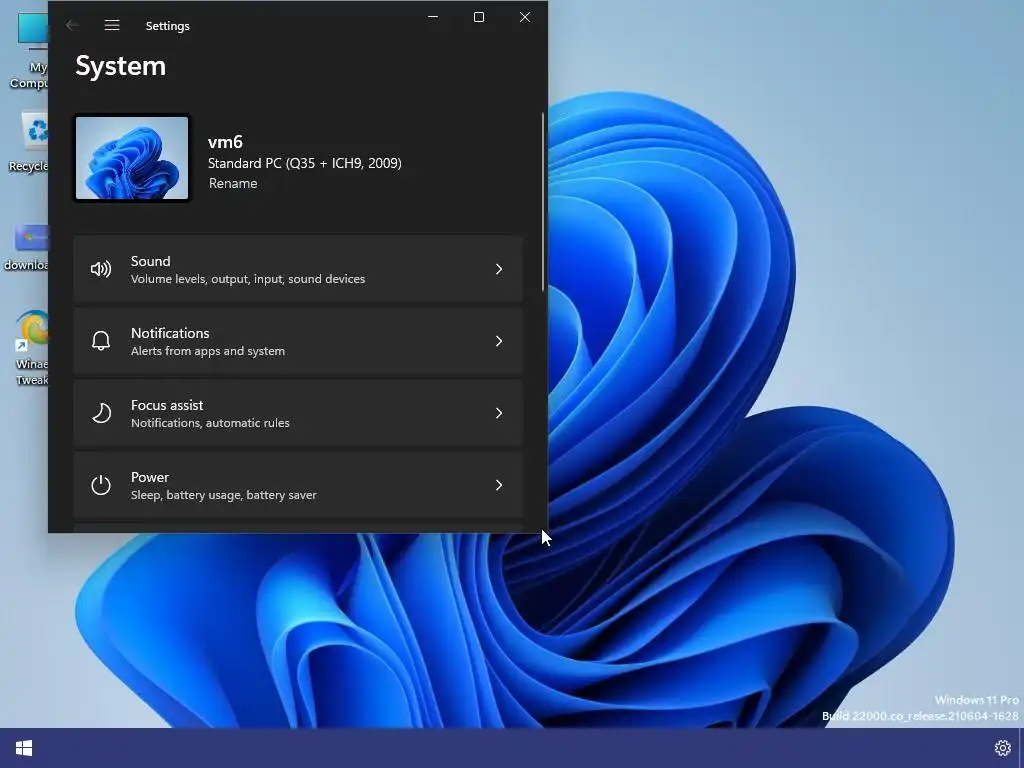Minimize the Settings window
Screen dimensions: 1024x768
pyautogui.click(x=433, y=17)
